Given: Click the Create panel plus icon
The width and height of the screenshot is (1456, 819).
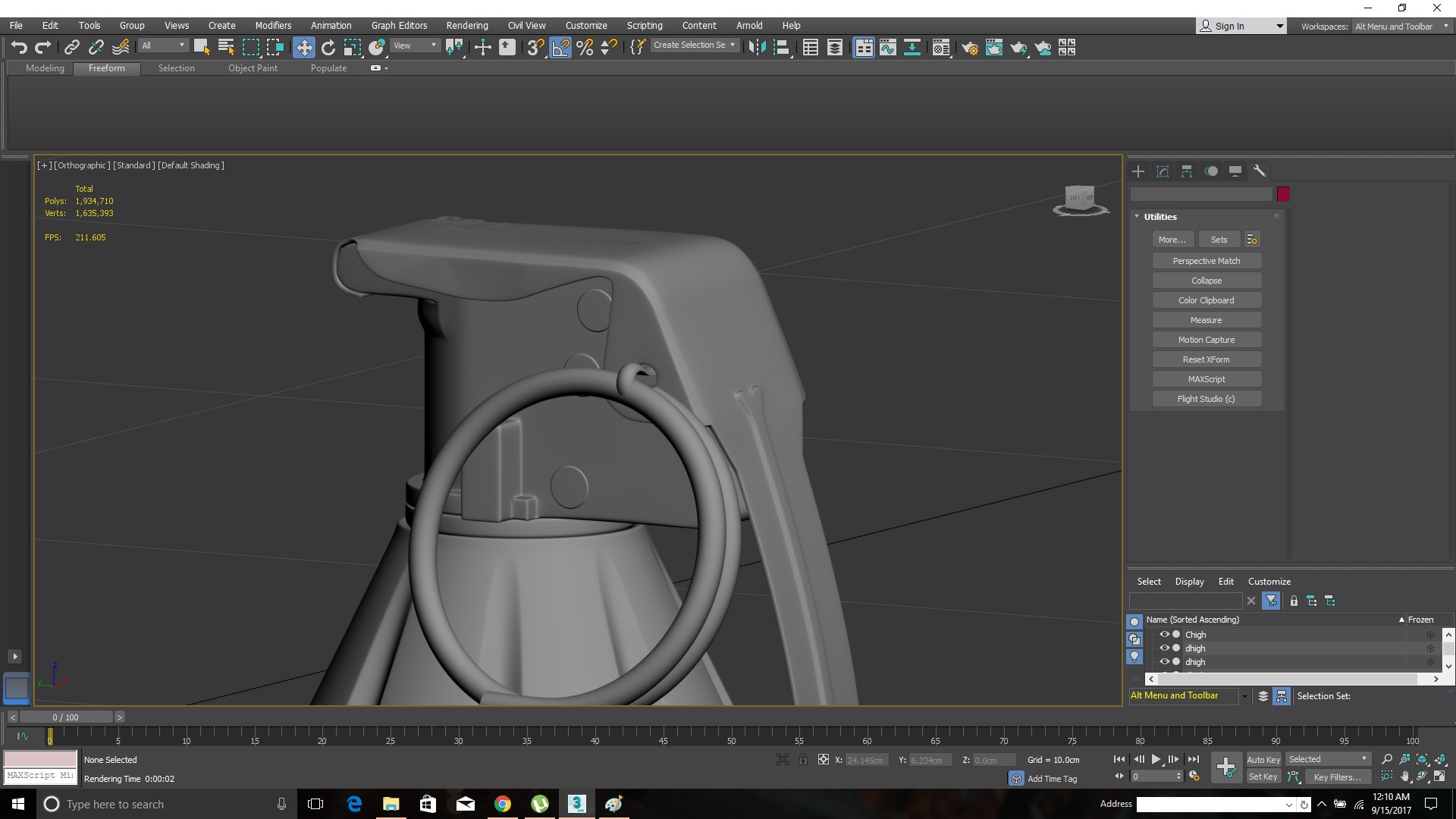Looking at the screenshot, I should click(x=1137, y=171).
